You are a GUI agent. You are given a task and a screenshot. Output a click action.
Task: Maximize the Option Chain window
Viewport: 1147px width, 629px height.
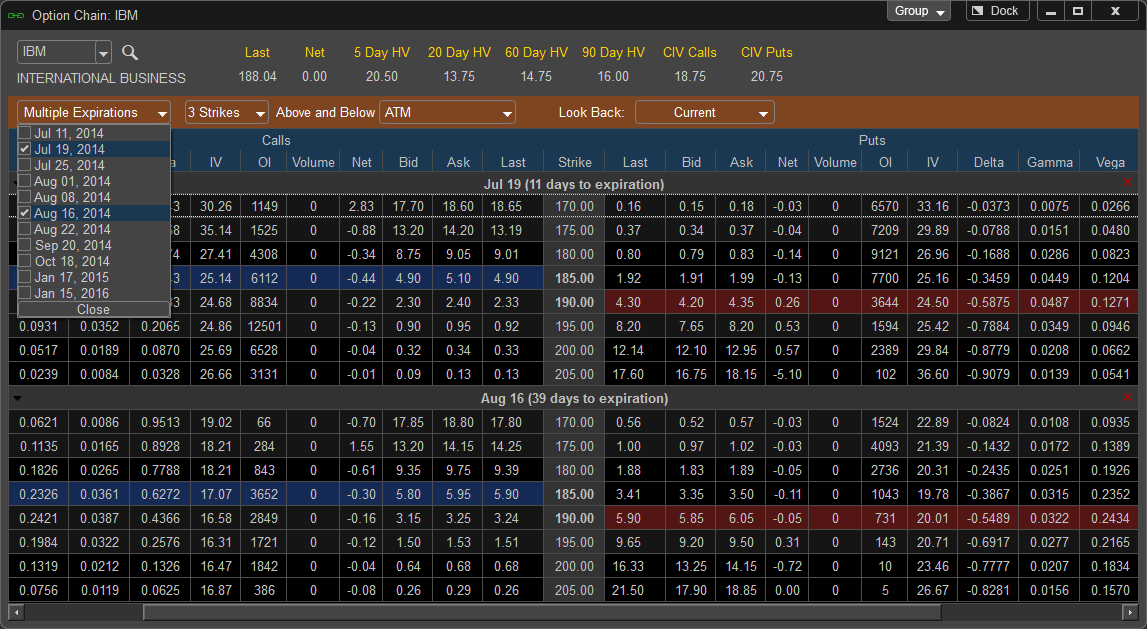[1078, 11]
